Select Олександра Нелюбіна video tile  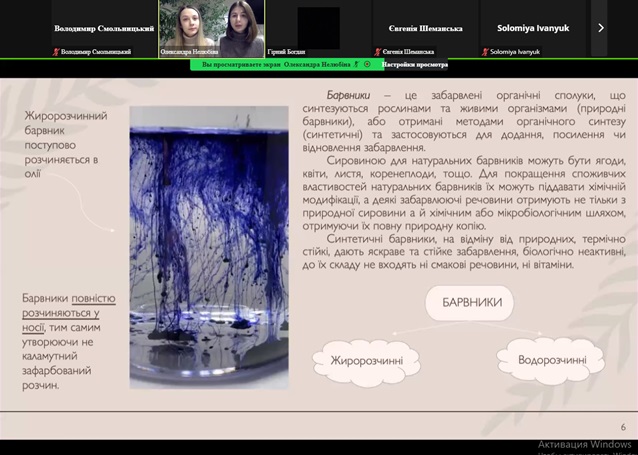(211, 28)
